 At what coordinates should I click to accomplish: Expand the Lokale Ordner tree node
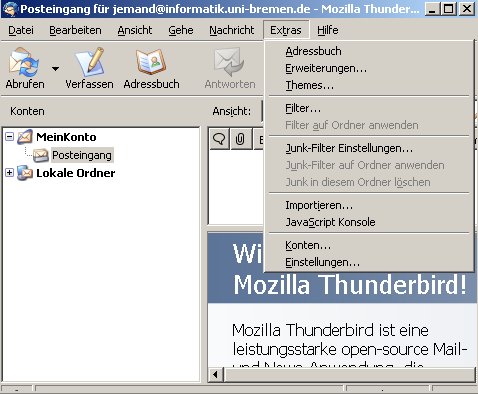click(10, 173)
